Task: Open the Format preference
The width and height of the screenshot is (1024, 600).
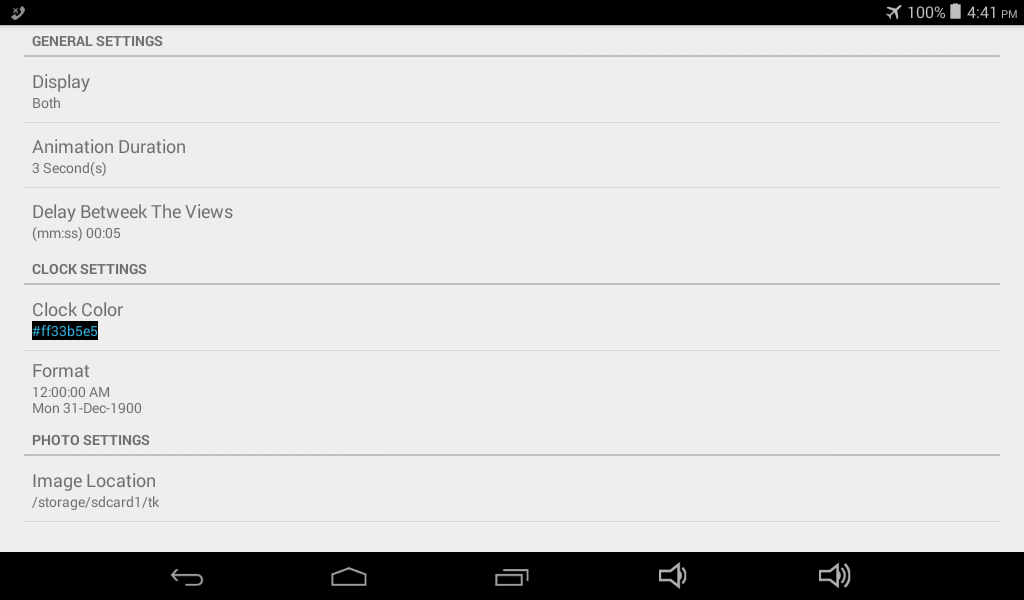Action: point(512,388)
